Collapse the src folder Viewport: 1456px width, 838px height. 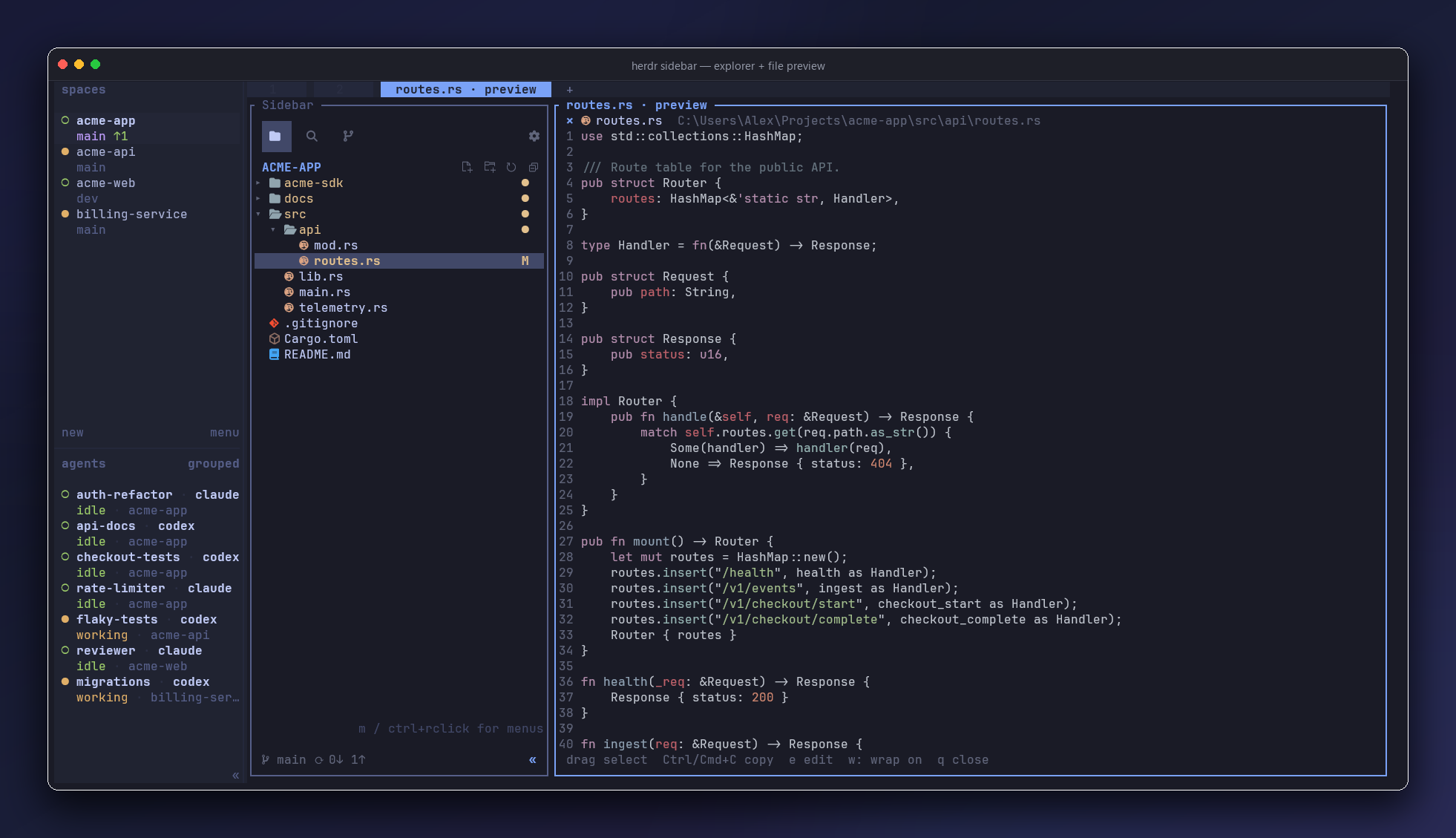(x=258, y=215)
